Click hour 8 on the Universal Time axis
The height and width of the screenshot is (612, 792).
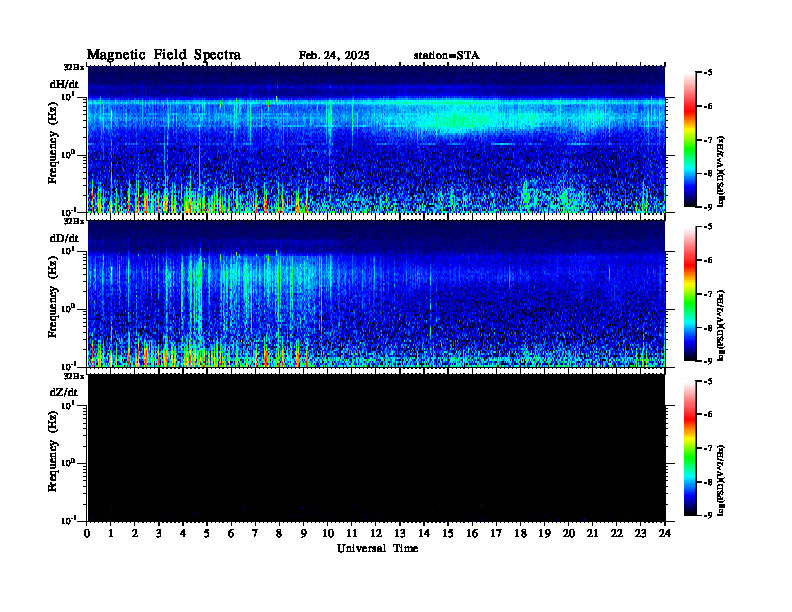(x=279, y=533)
